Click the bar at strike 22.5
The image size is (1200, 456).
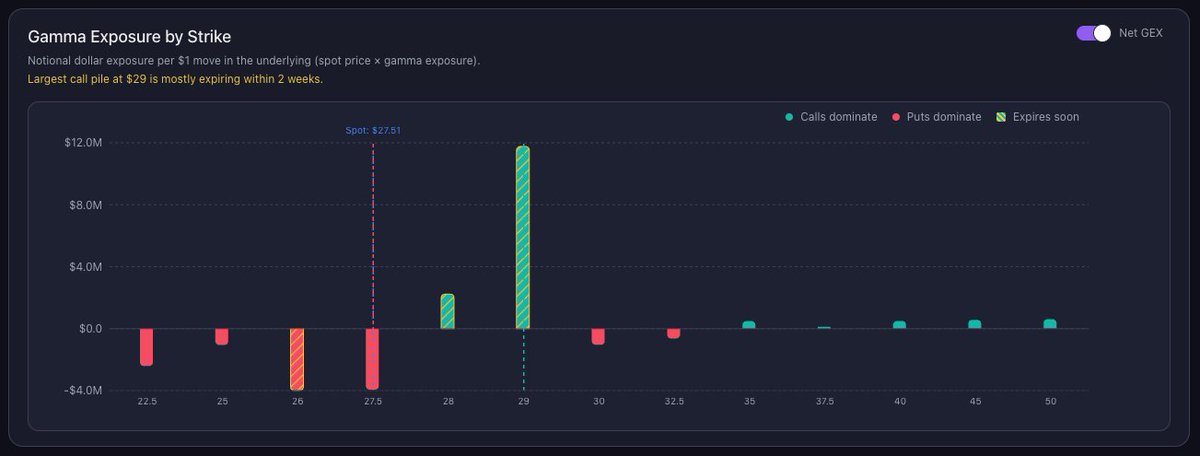pos(147,347)
